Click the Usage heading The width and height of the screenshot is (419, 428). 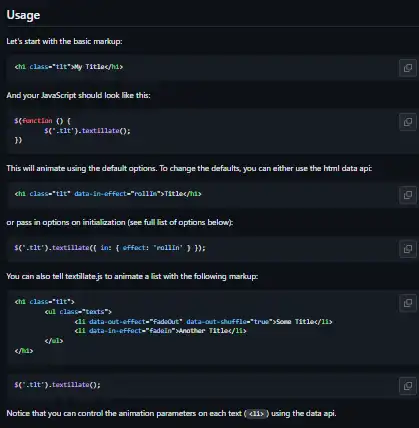pos(23,15)
